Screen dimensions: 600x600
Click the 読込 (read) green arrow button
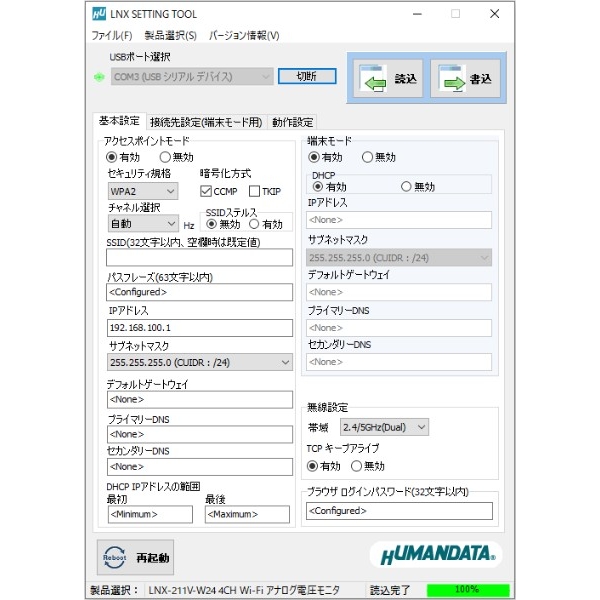tap(391, 78)
